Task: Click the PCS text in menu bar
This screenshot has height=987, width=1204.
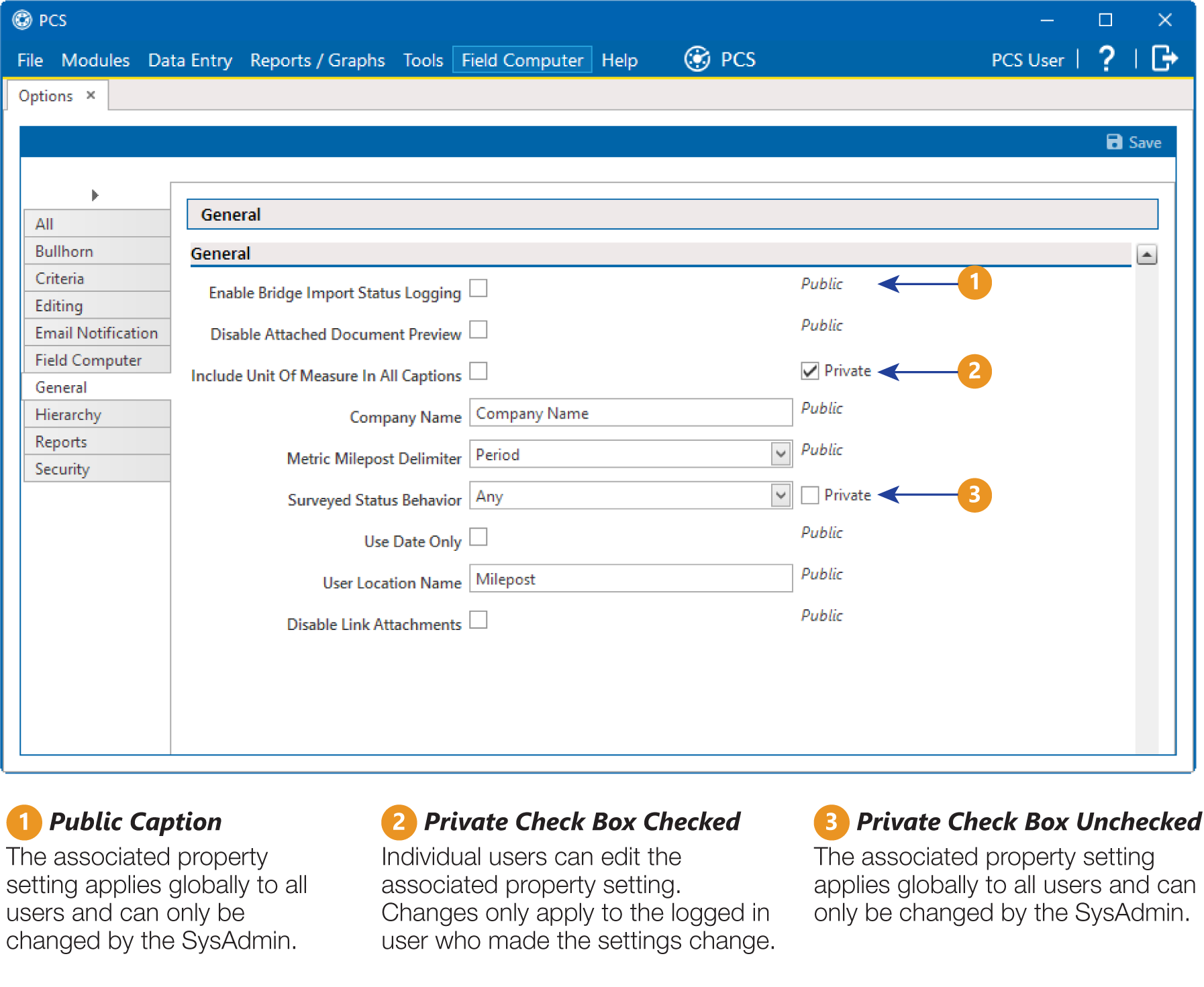Action: click(738, 60)
